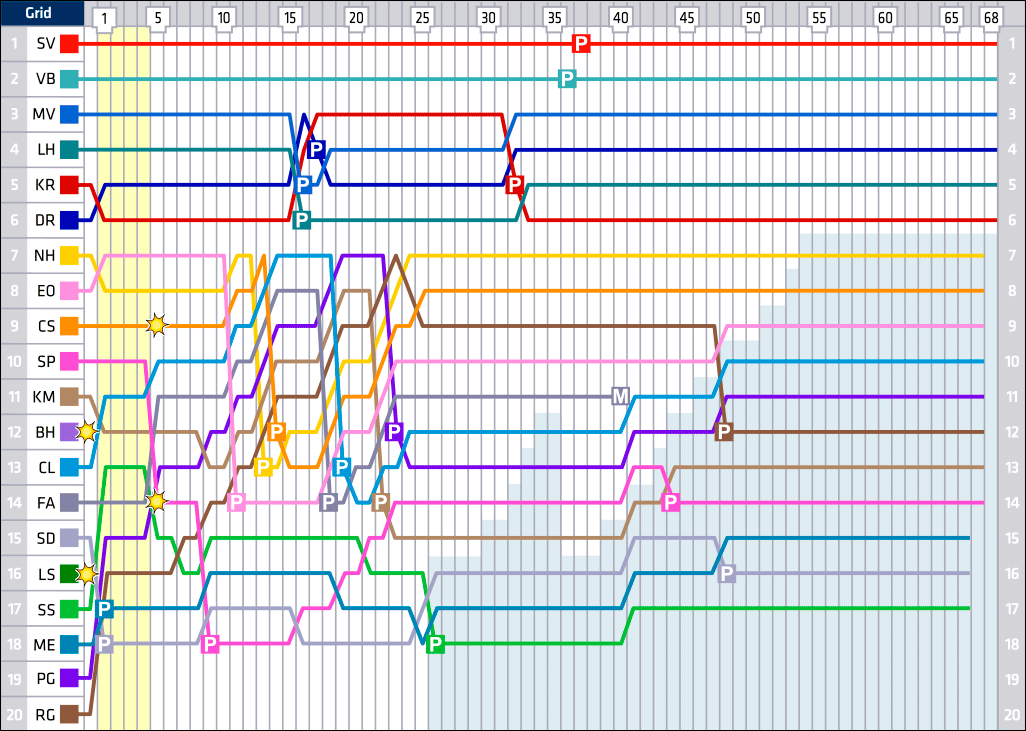Click the red color swatch next to SV
1026x731 pixels.
[x=69, y=44]
